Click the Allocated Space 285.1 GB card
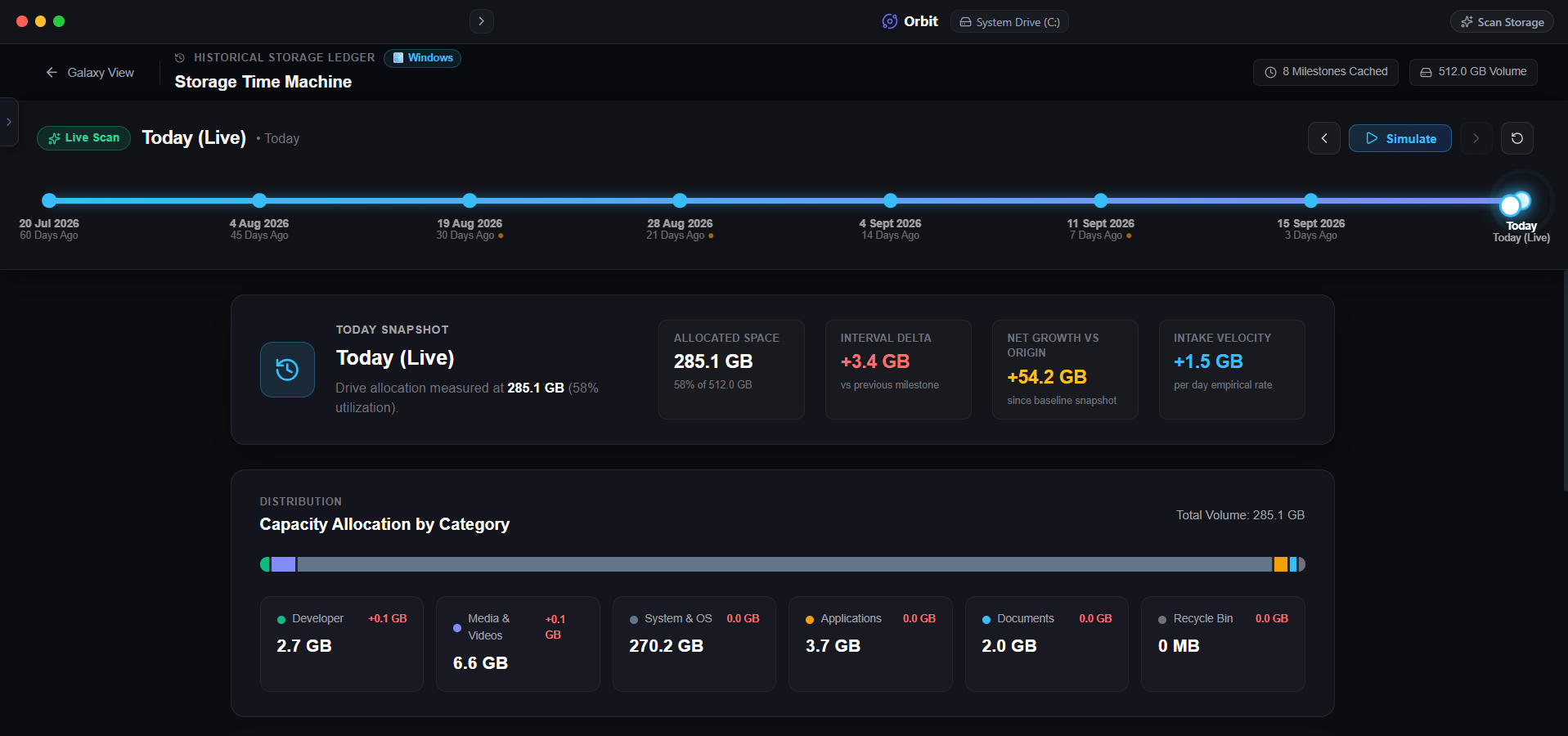The width and height of the screenshot is (1568, 736). pos(731,370)
